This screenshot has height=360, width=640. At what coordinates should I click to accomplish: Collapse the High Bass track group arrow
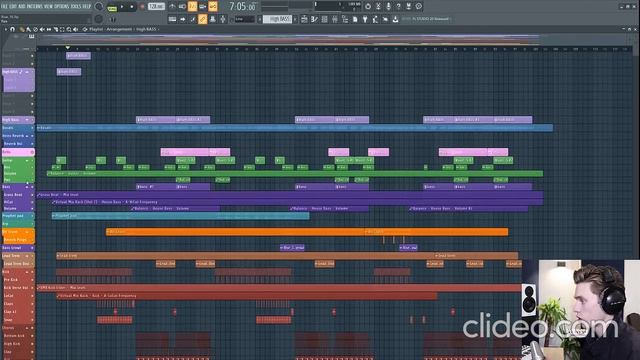pos(27,120)
